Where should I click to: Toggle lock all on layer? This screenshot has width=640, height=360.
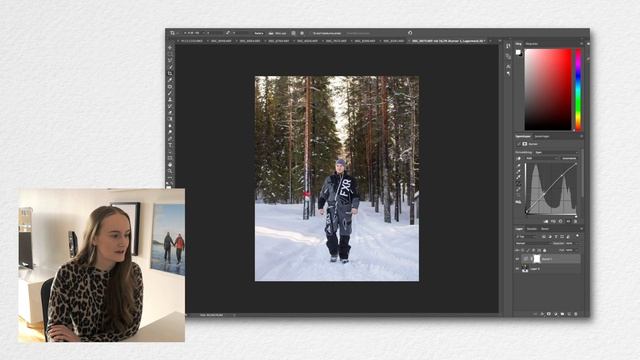(x=544, y=250)
